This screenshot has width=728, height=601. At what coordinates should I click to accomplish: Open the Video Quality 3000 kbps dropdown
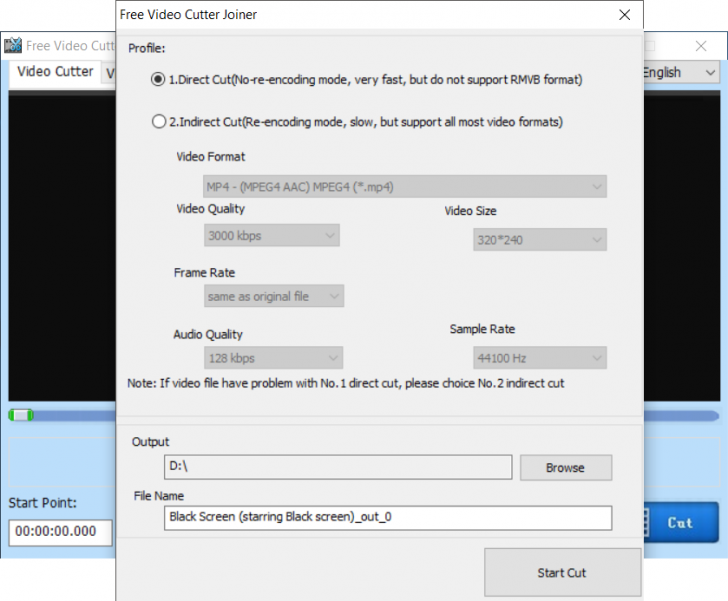(272, 235)
